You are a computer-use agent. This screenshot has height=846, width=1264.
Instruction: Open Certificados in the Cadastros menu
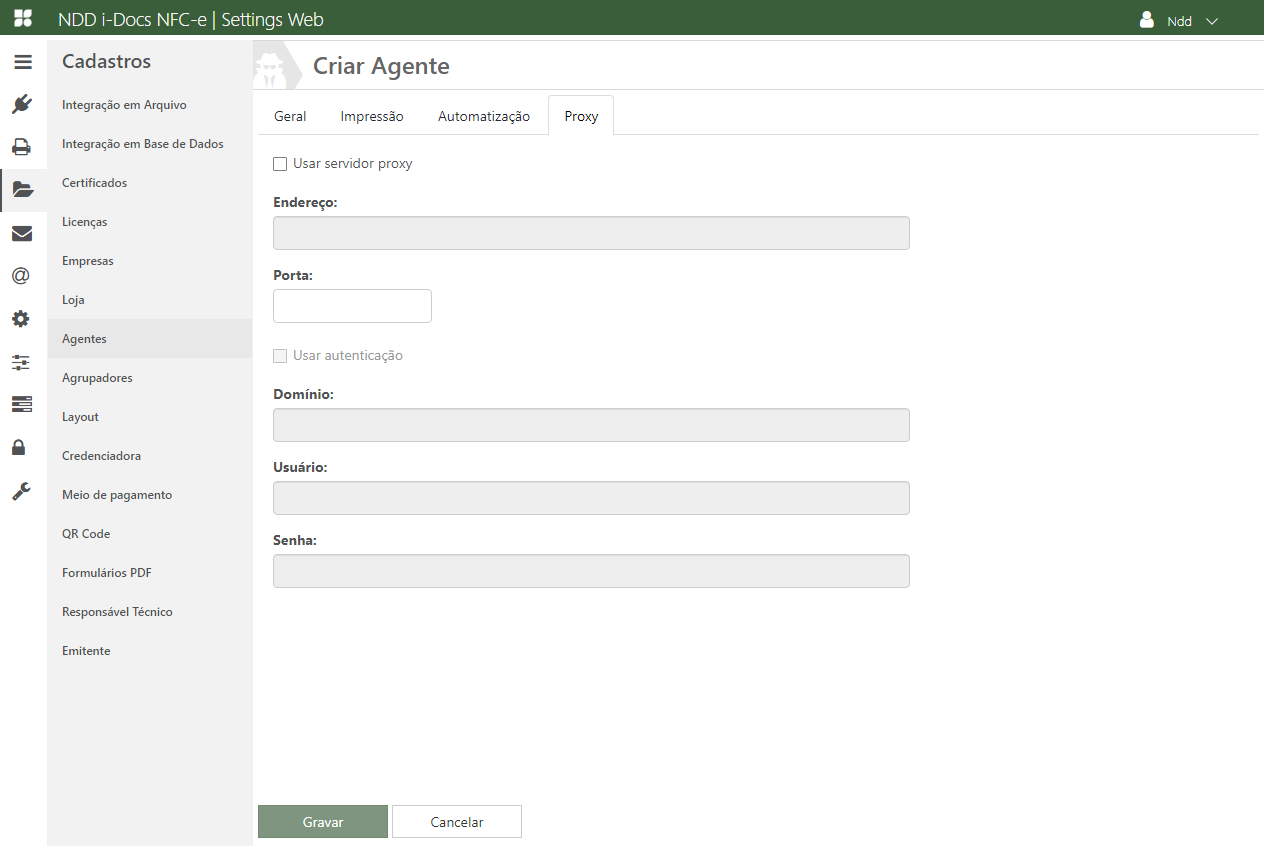click(95, 183)
